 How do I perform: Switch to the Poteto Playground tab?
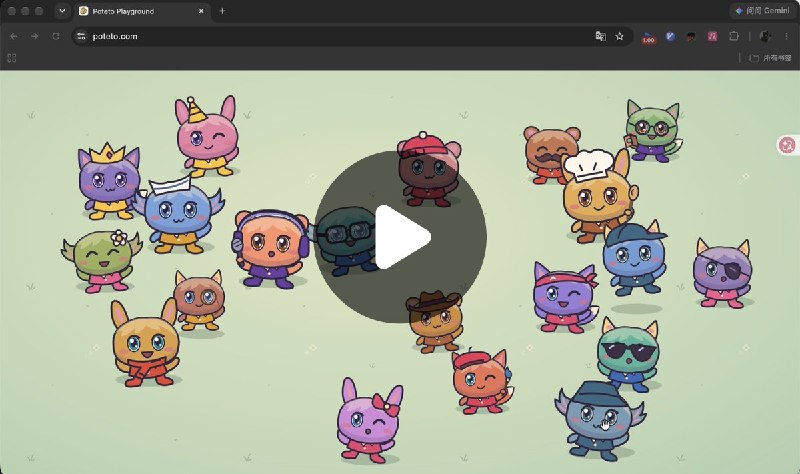141,11
